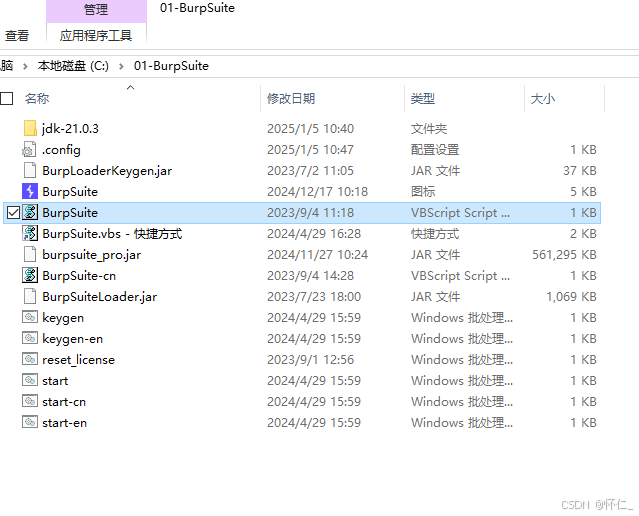Click the .config settings file icon
This screenshot has height=516, width=639.
click(x=29, y=150)
